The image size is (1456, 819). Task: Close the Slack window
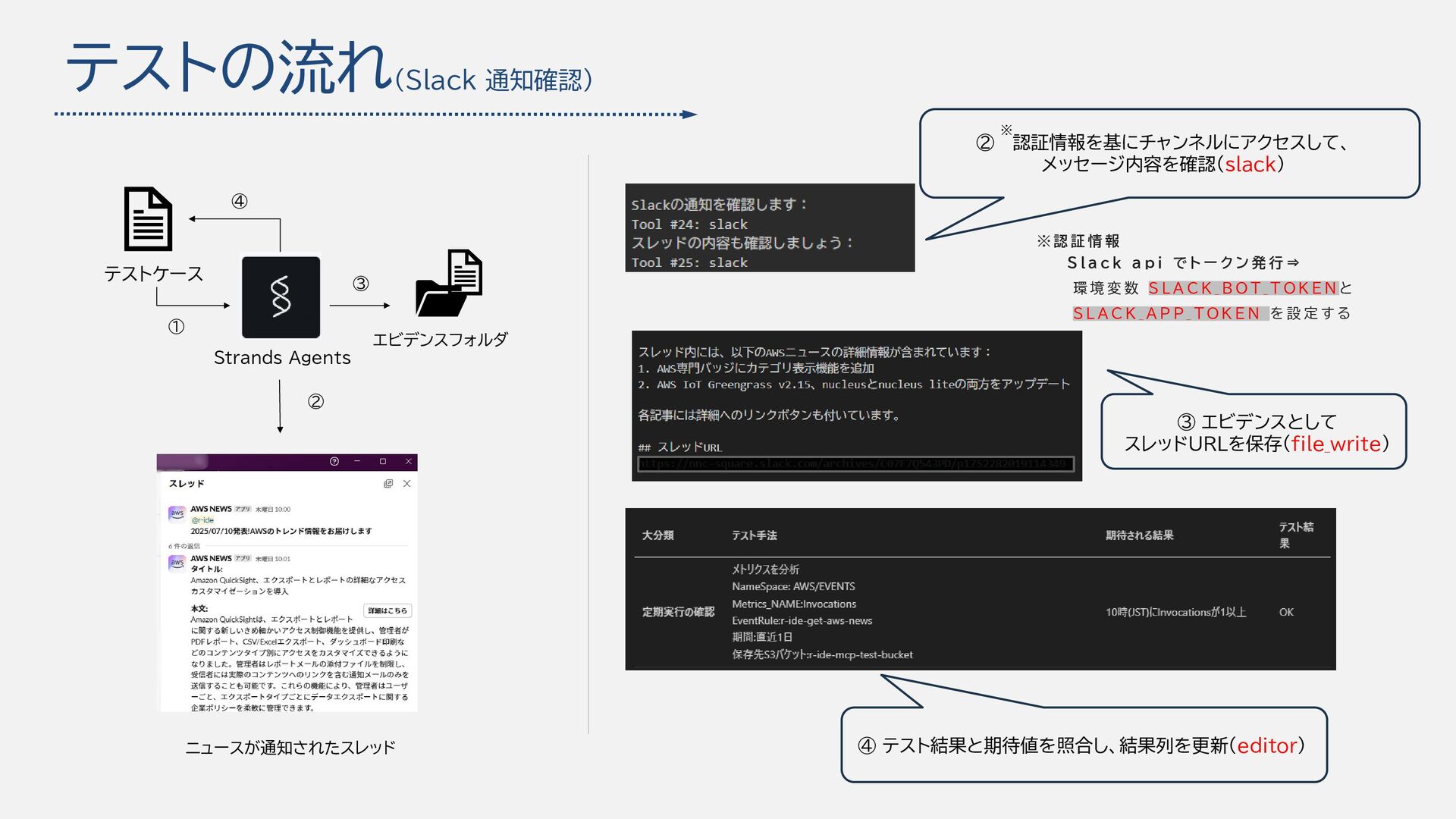(x=409, y=461)
